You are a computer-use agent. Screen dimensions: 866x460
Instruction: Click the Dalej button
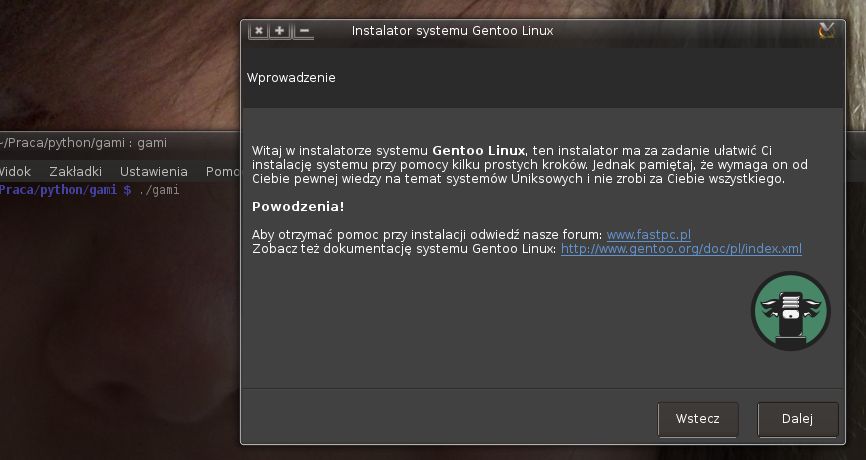pyautogui.click(x=798, y=419)
